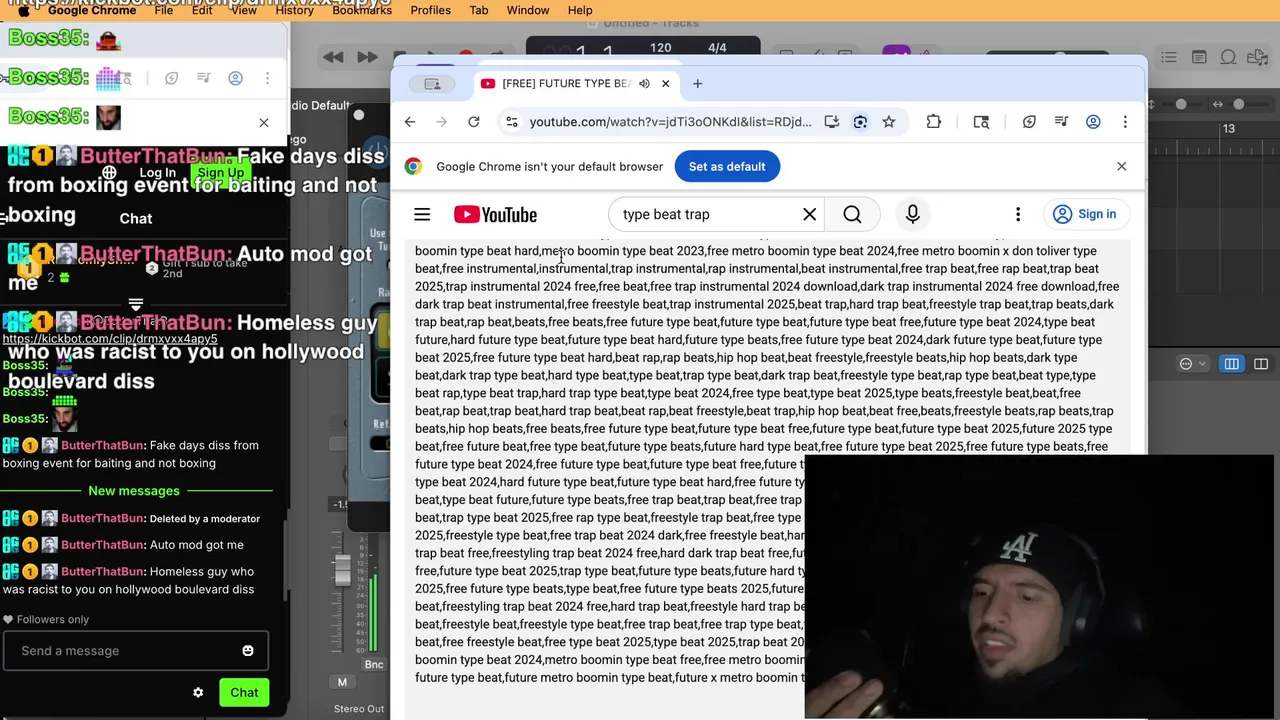Click Sign in on YouTube

(1085, 214)
